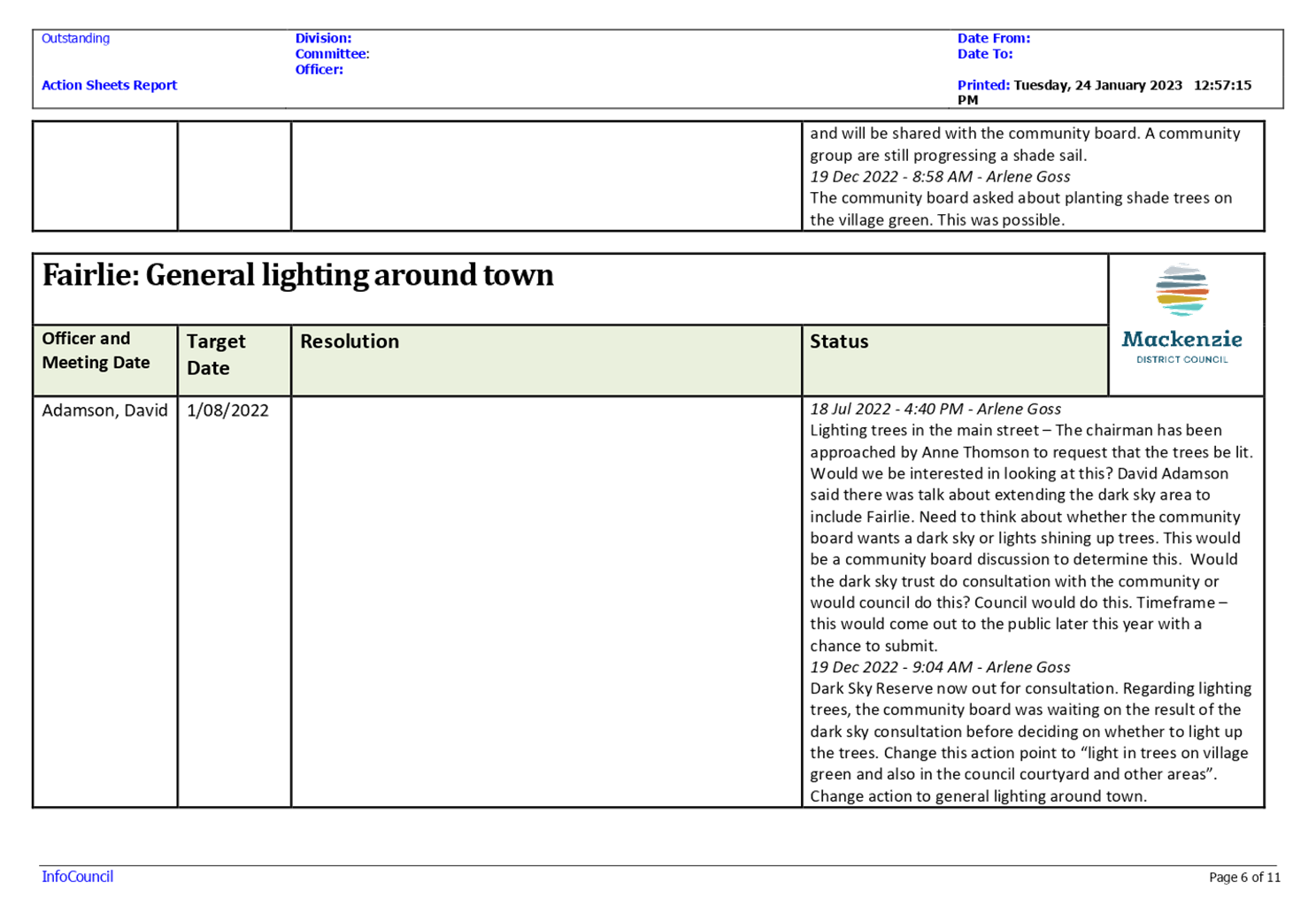Open the Action Sheets Report link
This screenshot has height=921, width=1316.
pyautogui.click(x=109, y=85)
